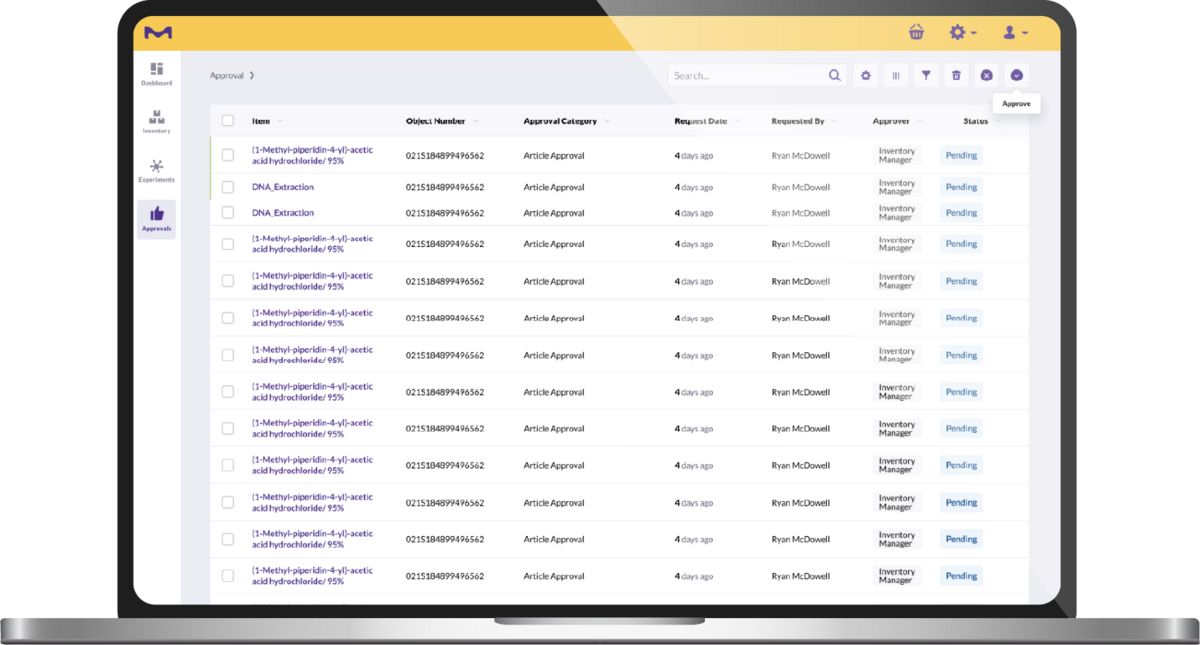Open the filter funnel icon
The image size is (1200, 645).
(x=926, y=75)
